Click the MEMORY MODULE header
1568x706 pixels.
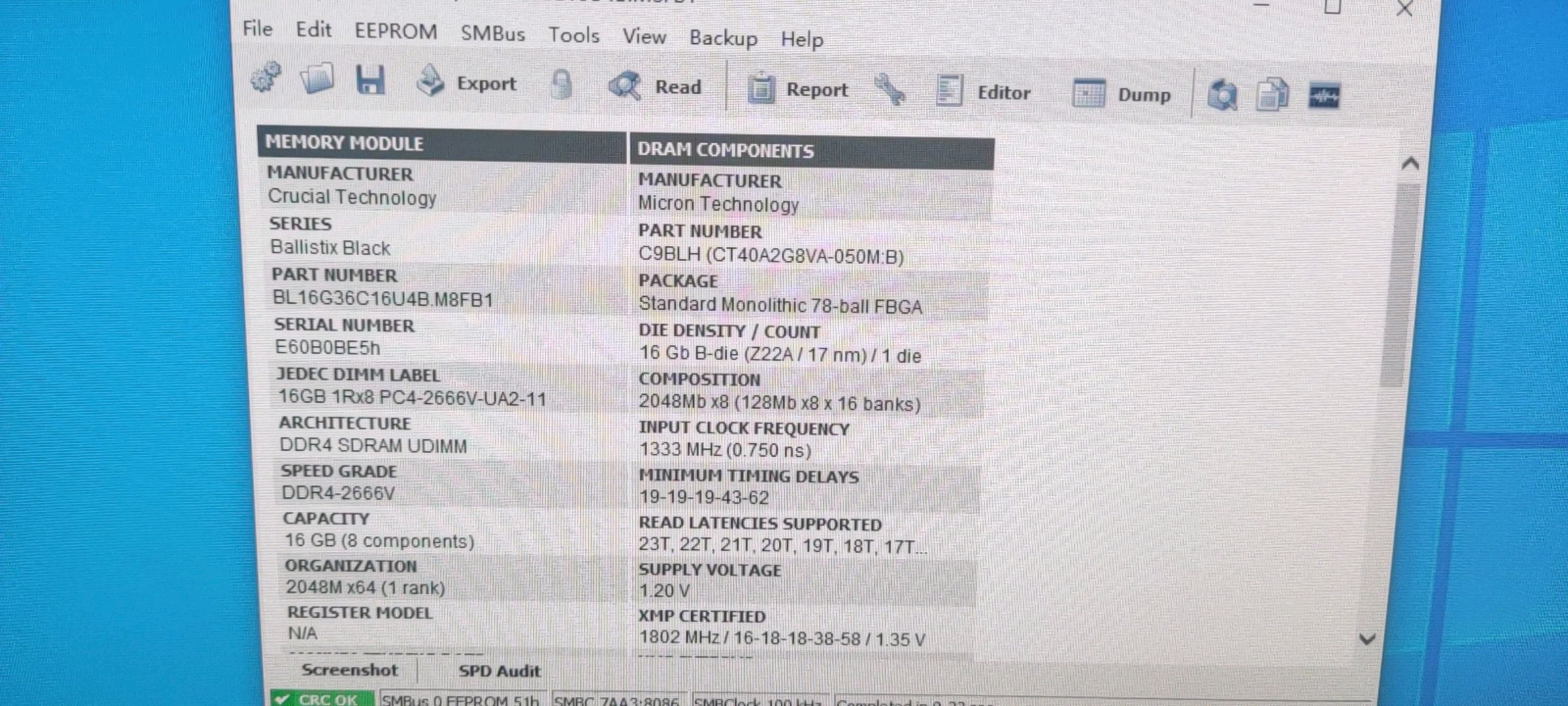[441, 143]
